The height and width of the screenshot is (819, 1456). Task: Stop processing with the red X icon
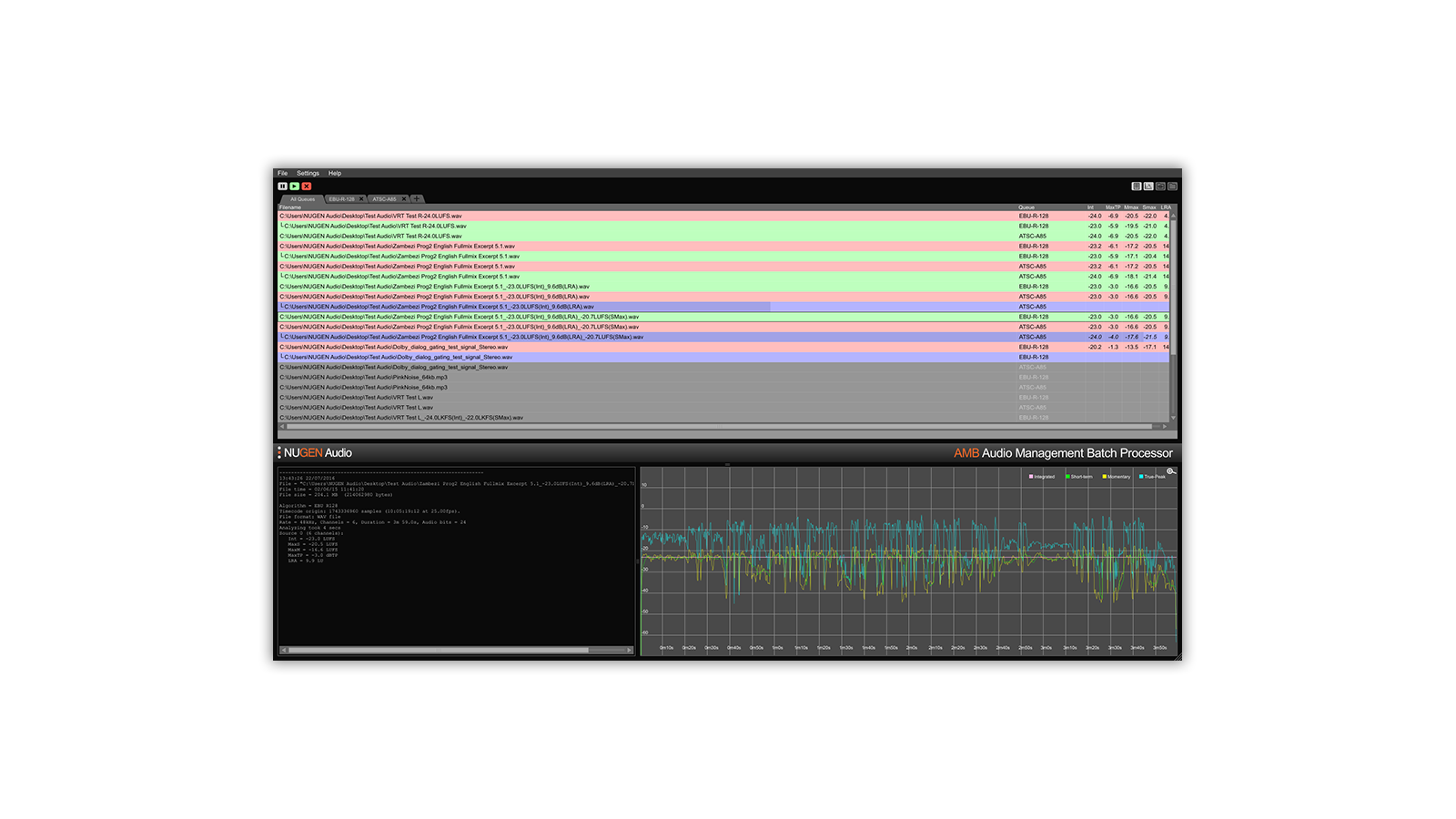[x=307, y=186]
